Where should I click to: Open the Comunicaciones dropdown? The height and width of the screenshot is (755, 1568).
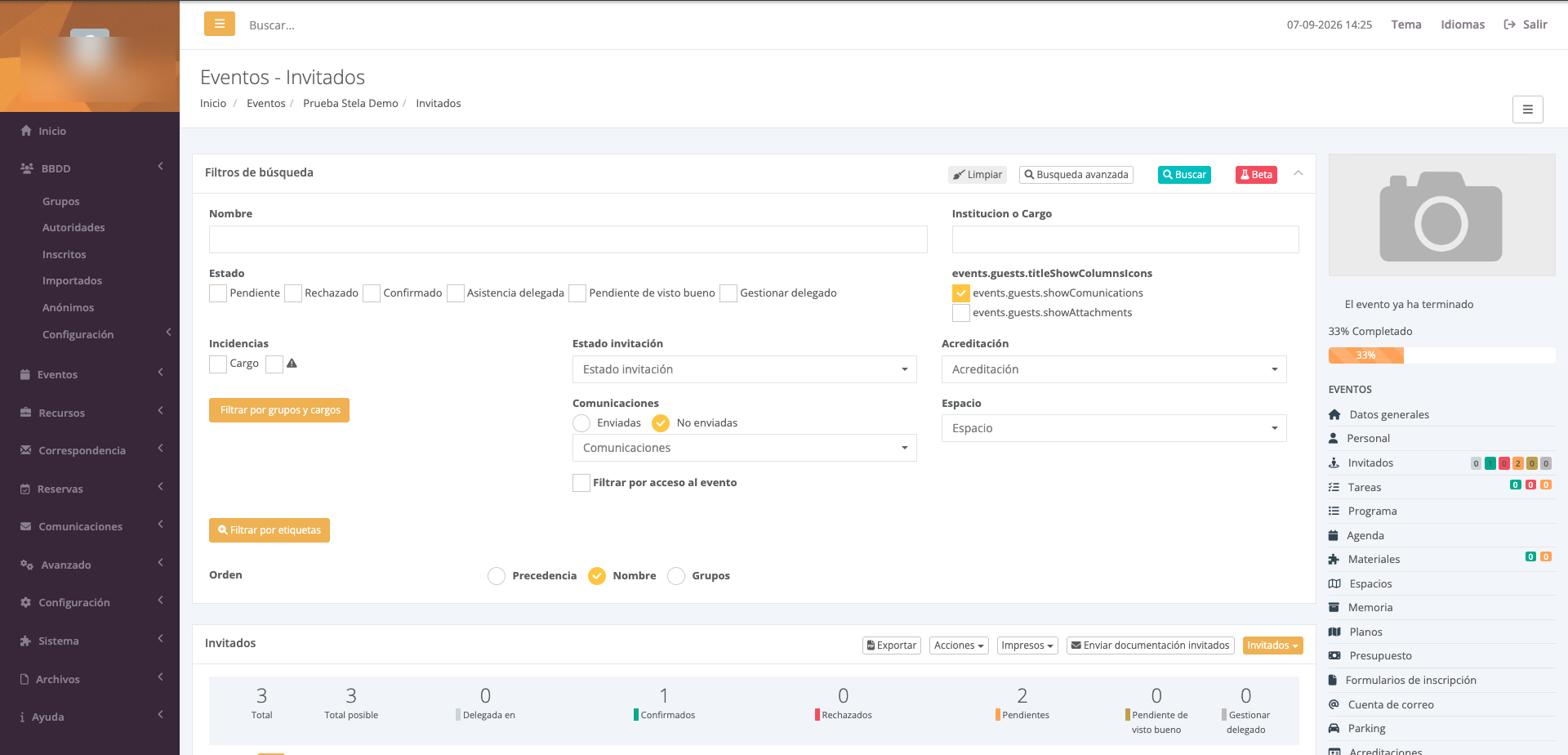click(x=744, y=448)
